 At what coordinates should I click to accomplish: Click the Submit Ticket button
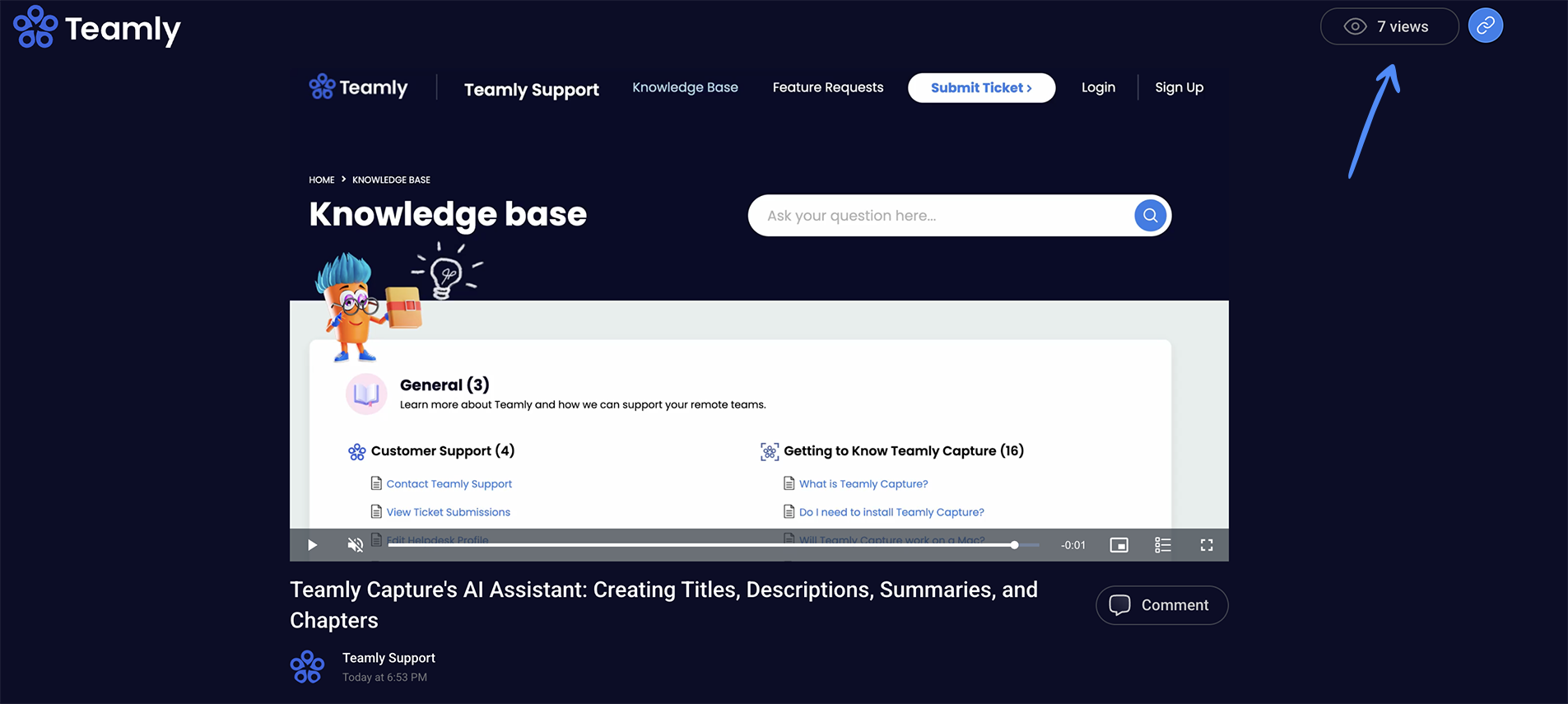pos(981,88)
